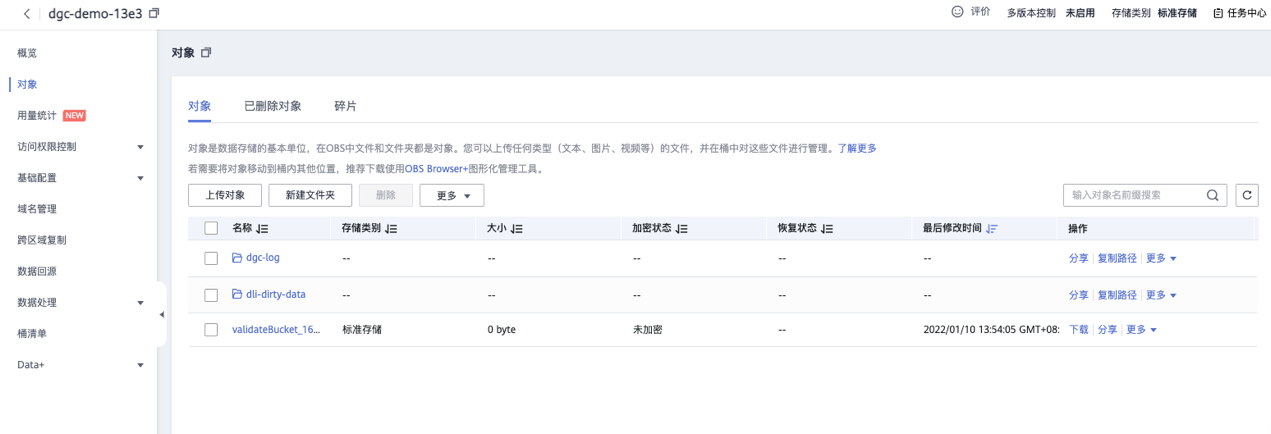Toggle the select-all header checkbox

click(x=211, y=229)
